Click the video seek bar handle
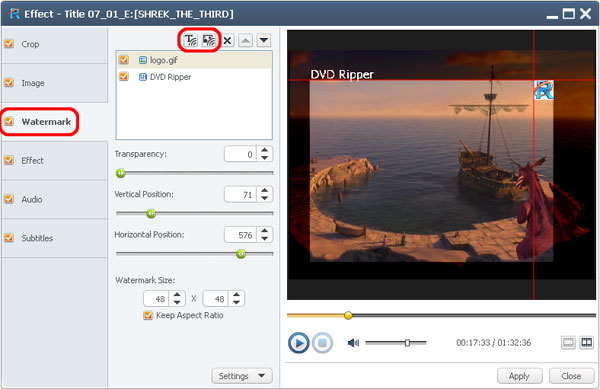Image resolution: width=600 pixels, height=389 pixels. click(x=348, y=315)
